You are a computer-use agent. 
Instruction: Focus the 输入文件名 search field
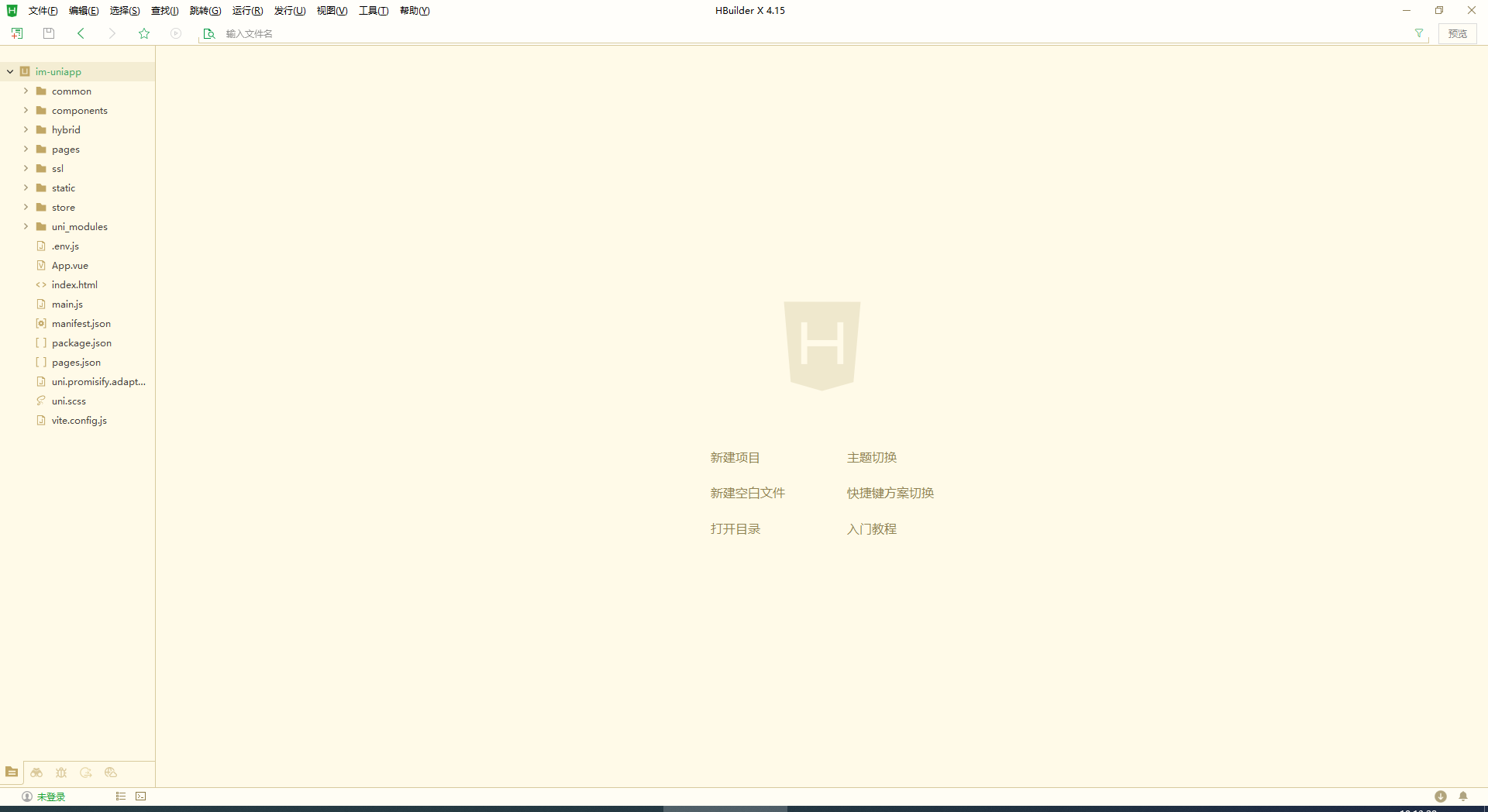pos(814,33)
